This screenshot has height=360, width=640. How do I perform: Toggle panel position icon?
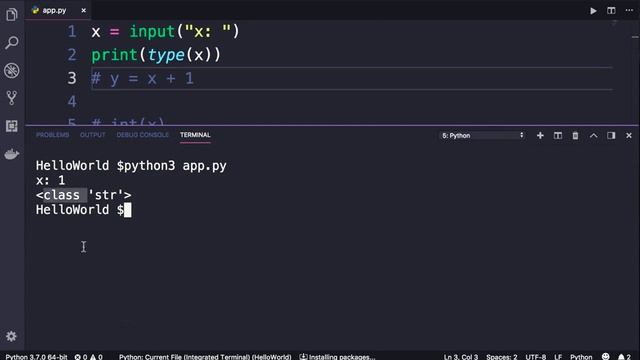[x=611, y=136]
